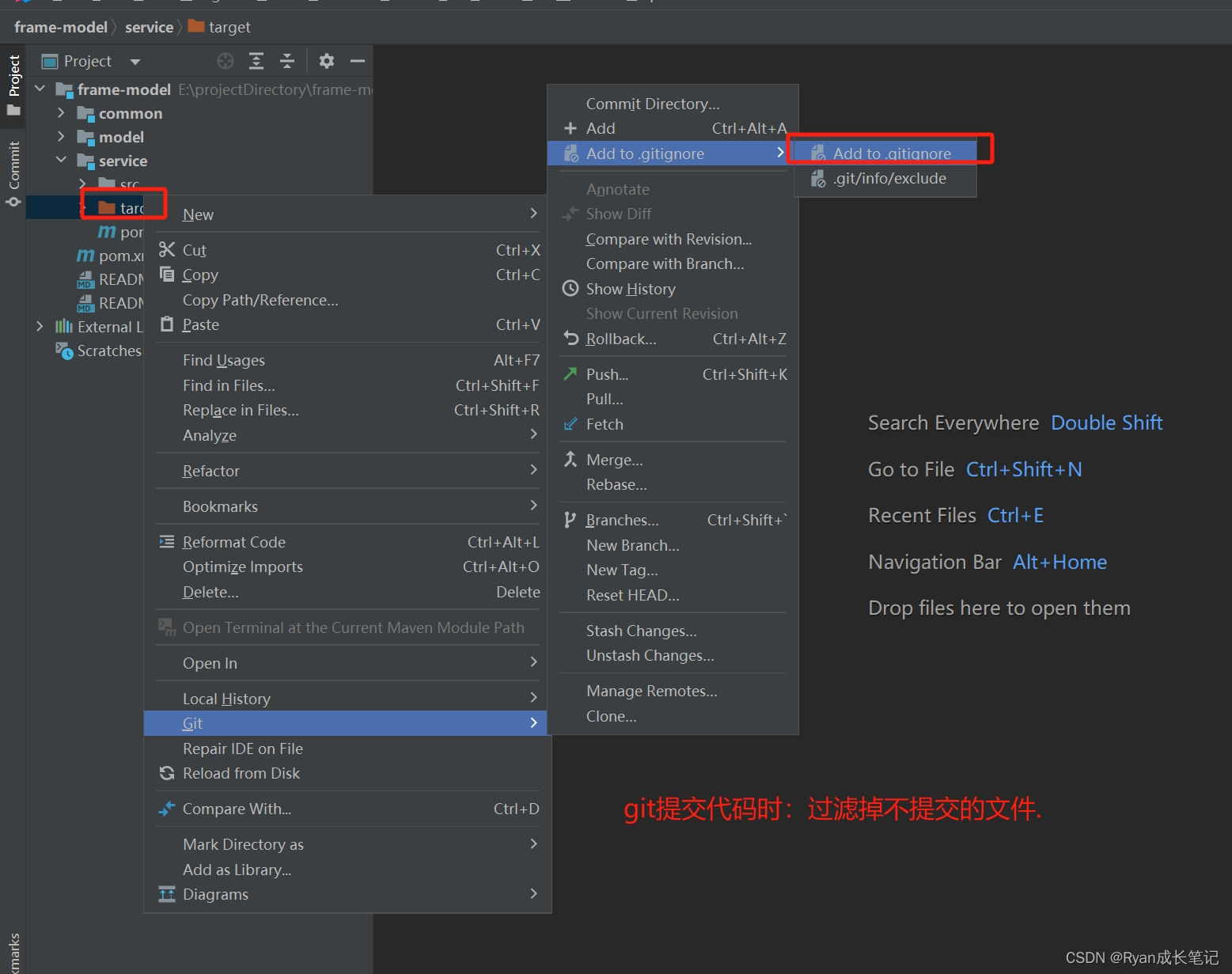Select New Branch option
1232x974 pixels.
(x=673, y=545)
